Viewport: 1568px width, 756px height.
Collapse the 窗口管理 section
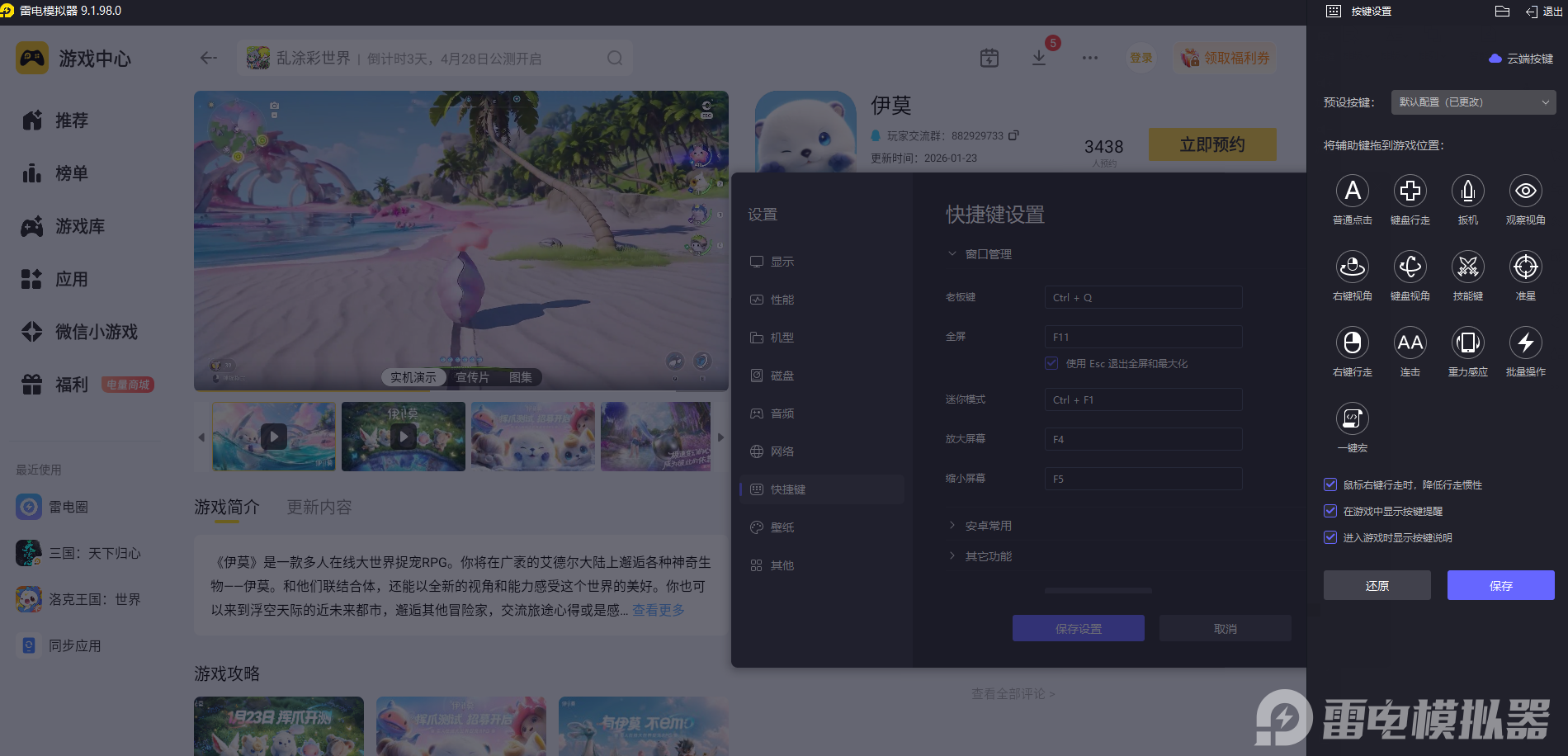point(980,254)
